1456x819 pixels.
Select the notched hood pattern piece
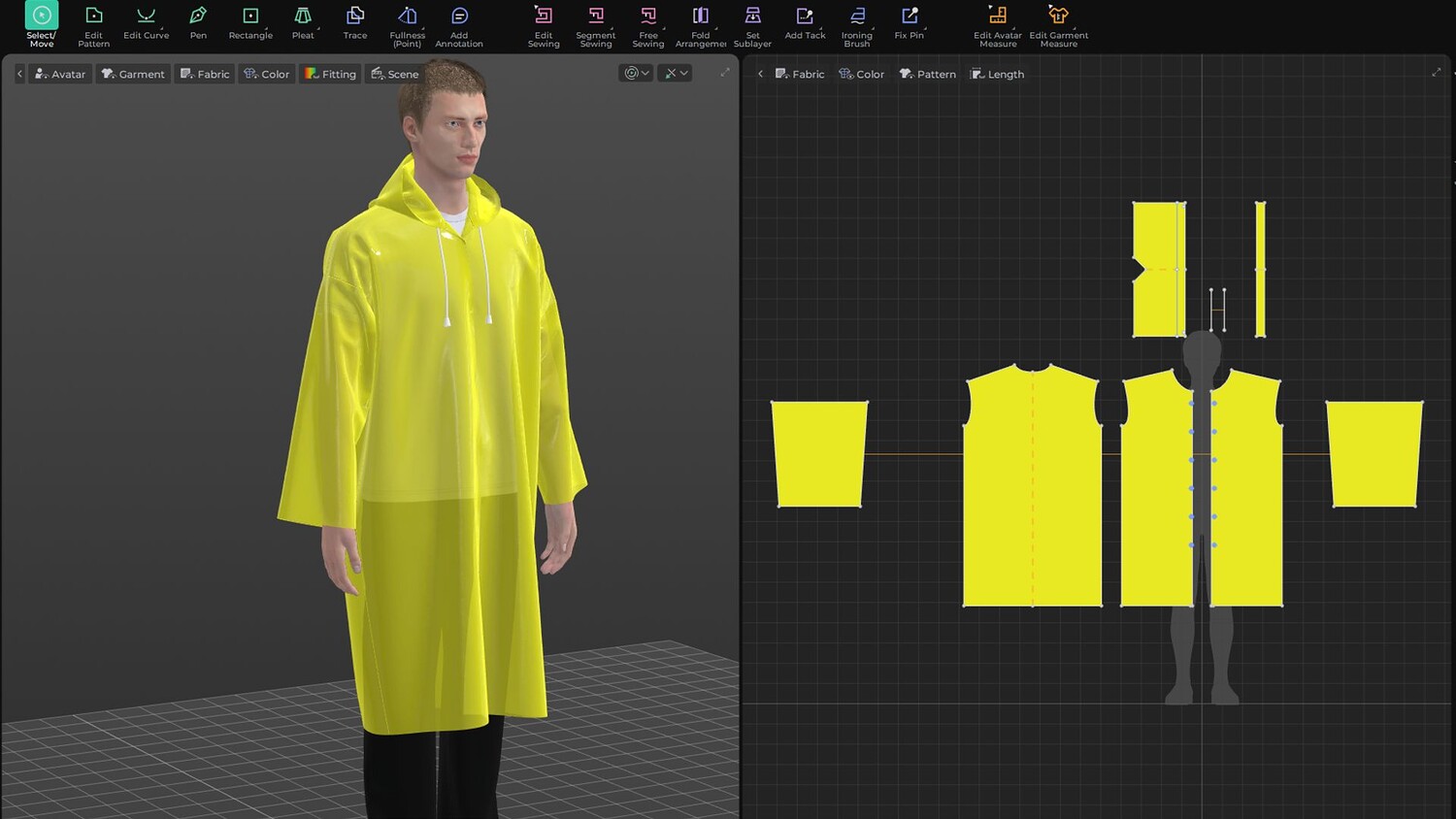1159,270
